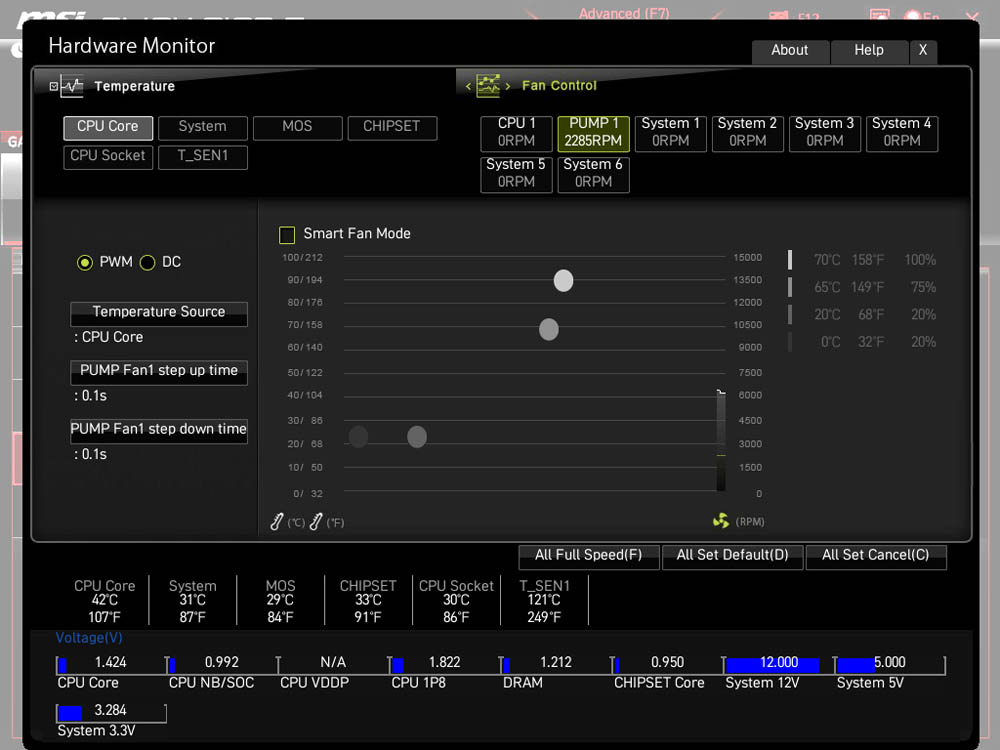This screenshot has width=1000, height=750.
Task: Click the CPU 1P8 1.822 voltage bar
Action: [x=445, y=665]
